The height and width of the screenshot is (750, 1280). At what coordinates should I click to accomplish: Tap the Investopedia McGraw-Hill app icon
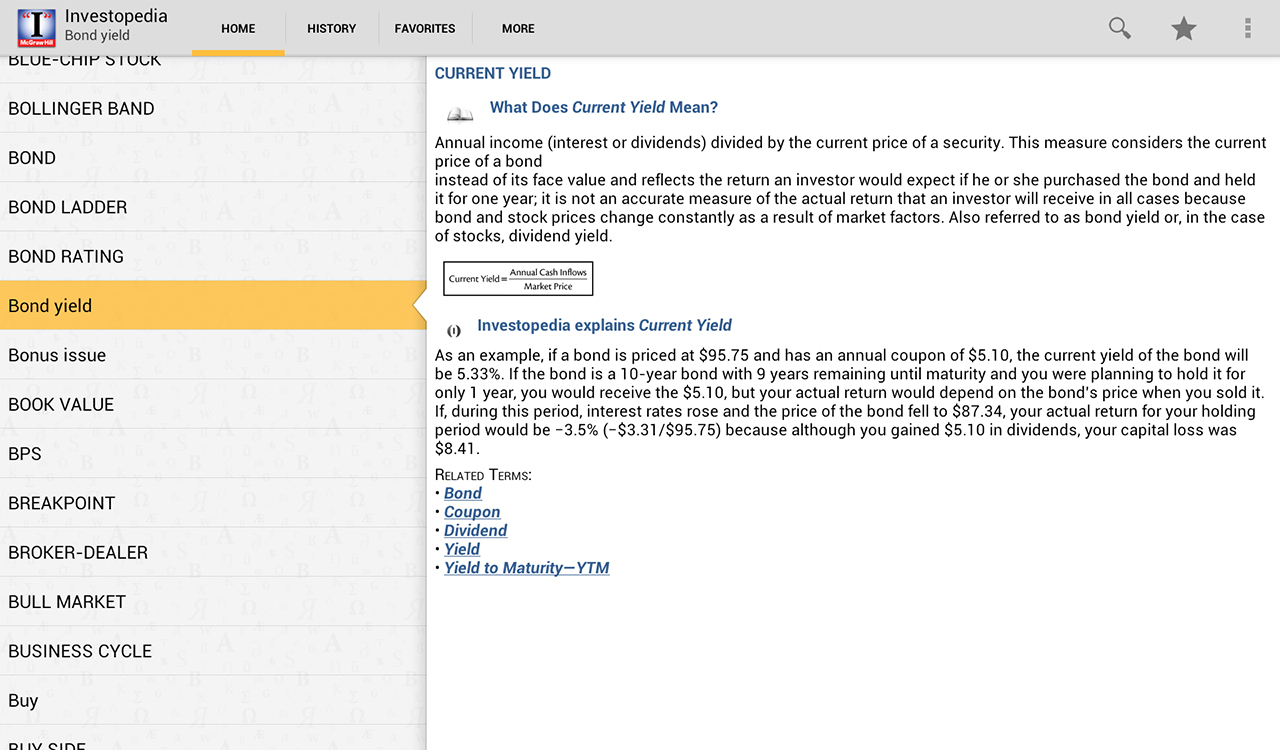pos(37,28)
